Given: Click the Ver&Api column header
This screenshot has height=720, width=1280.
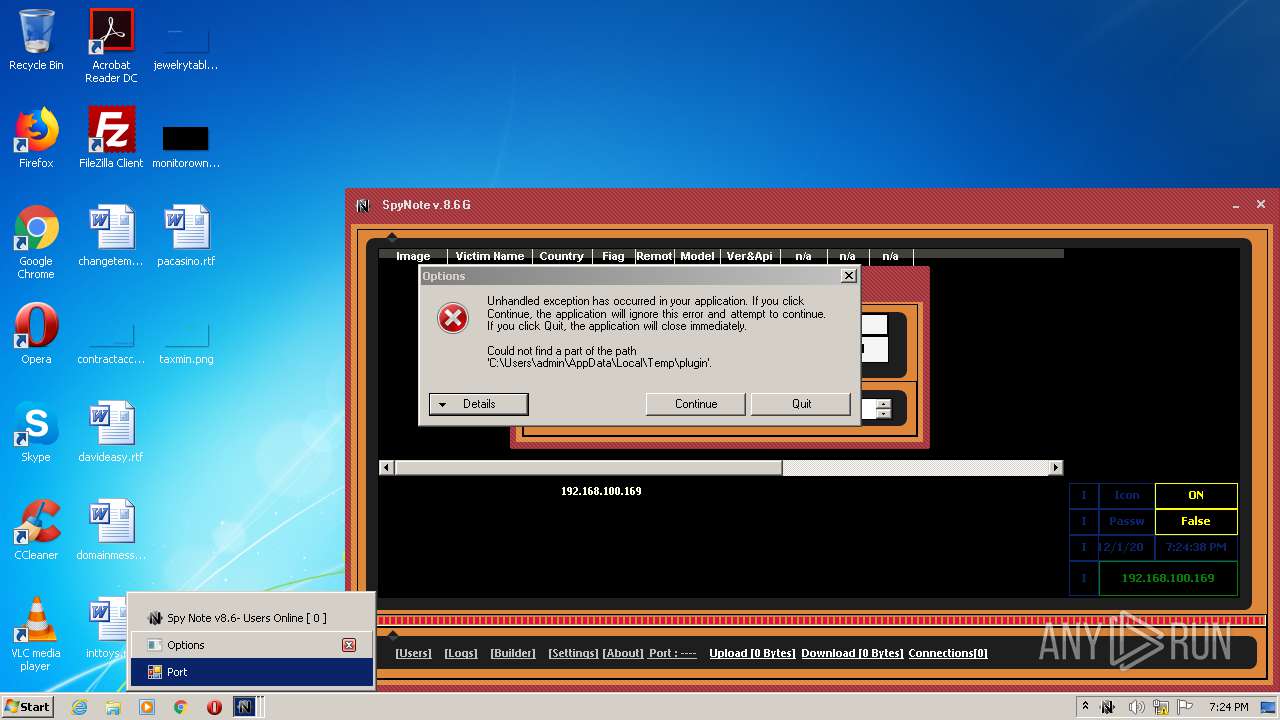Looking at the screenshot, I should click(749, 256).
